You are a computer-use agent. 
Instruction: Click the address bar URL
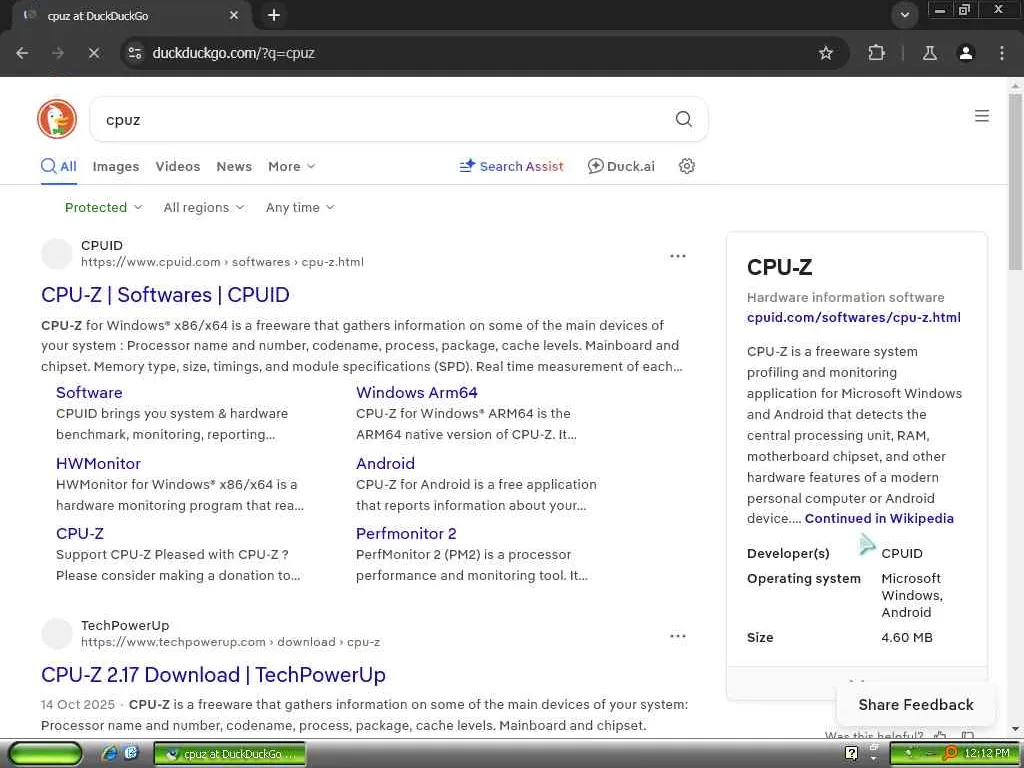click(233, 53)
